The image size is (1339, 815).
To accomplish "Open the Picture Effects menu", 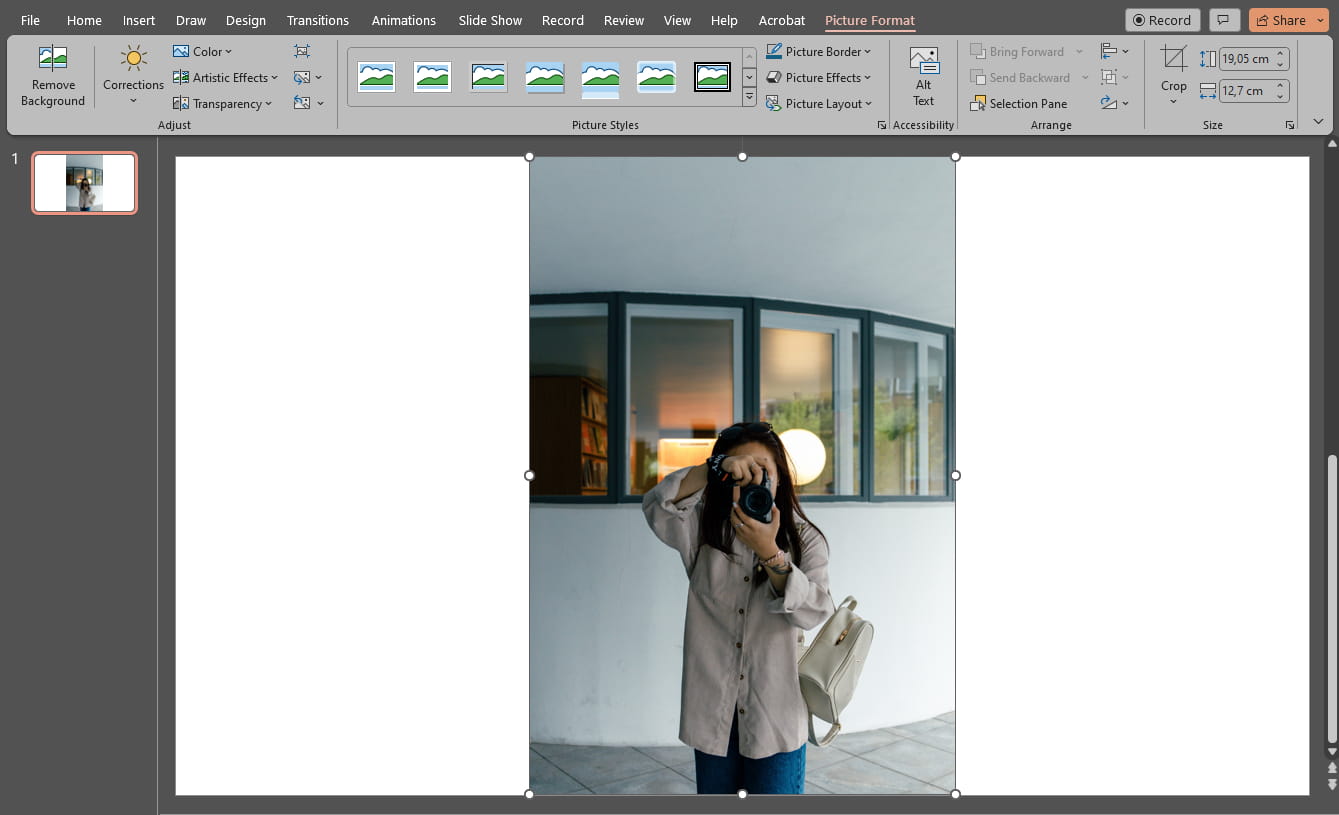I will tap(819, 77).
